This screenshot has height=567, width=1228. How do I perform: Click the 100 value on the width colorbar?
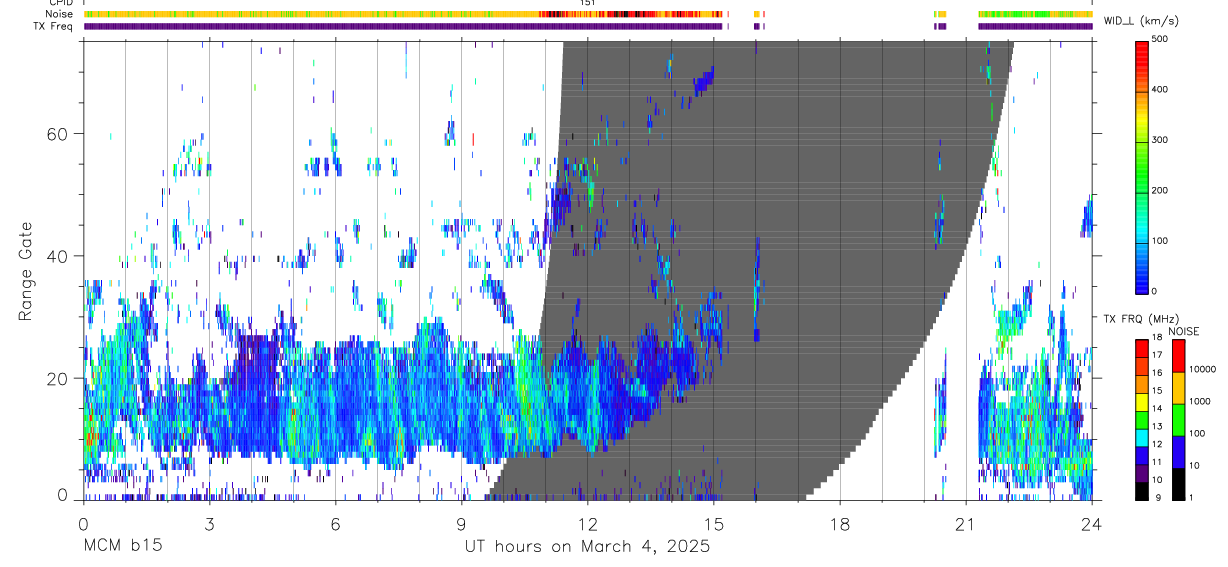pos(1160,240)
